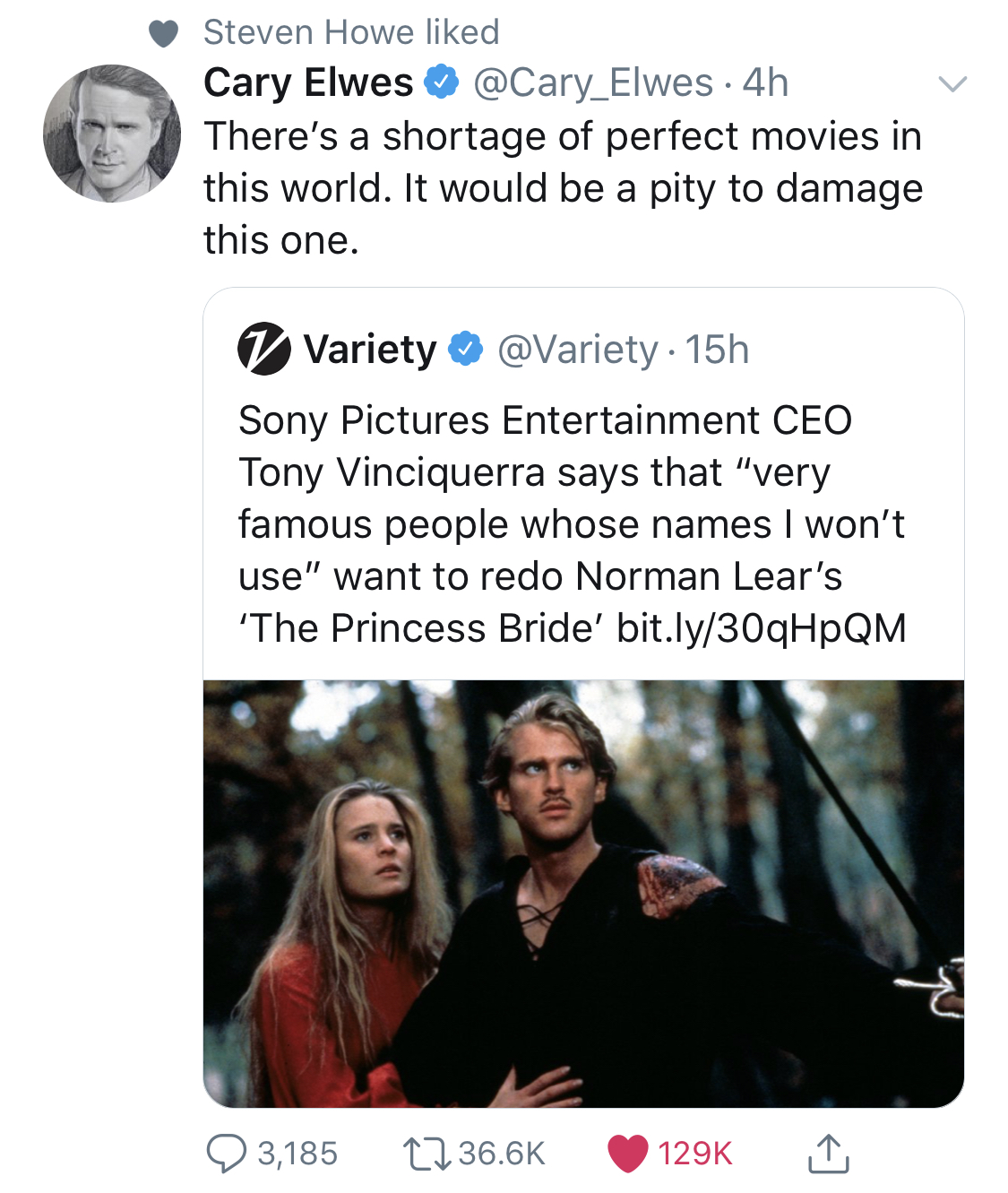The width and height of the screenshot is (1008, 1193).
Task: Tap gray heart beside Steven Howe liked
Action: coord(163,34)
